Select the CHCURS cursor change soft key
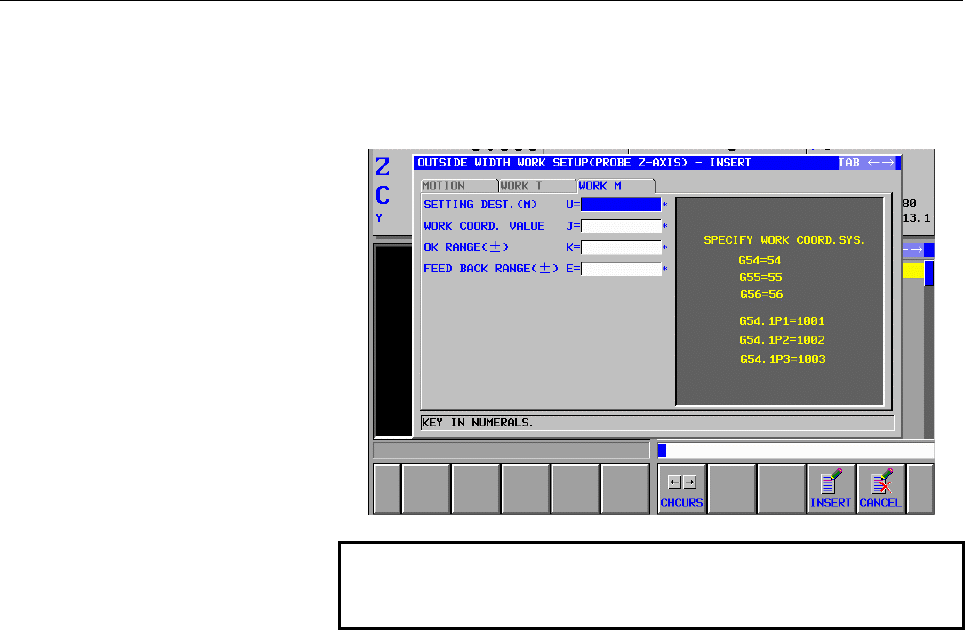Screen dimensions: 965x630 681,488
